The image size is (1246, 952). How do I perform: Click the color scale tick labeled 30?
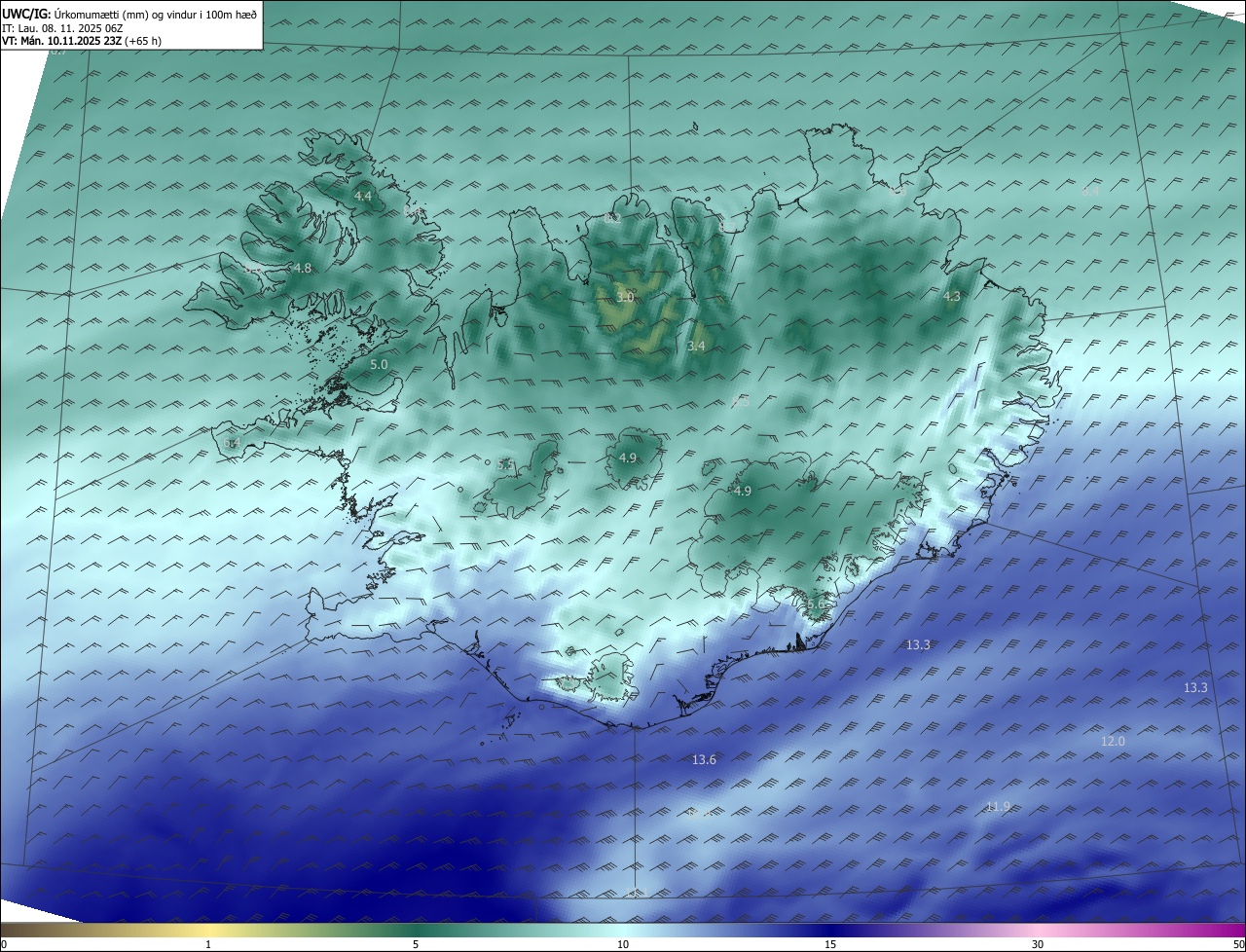(x=1038, y=944)
